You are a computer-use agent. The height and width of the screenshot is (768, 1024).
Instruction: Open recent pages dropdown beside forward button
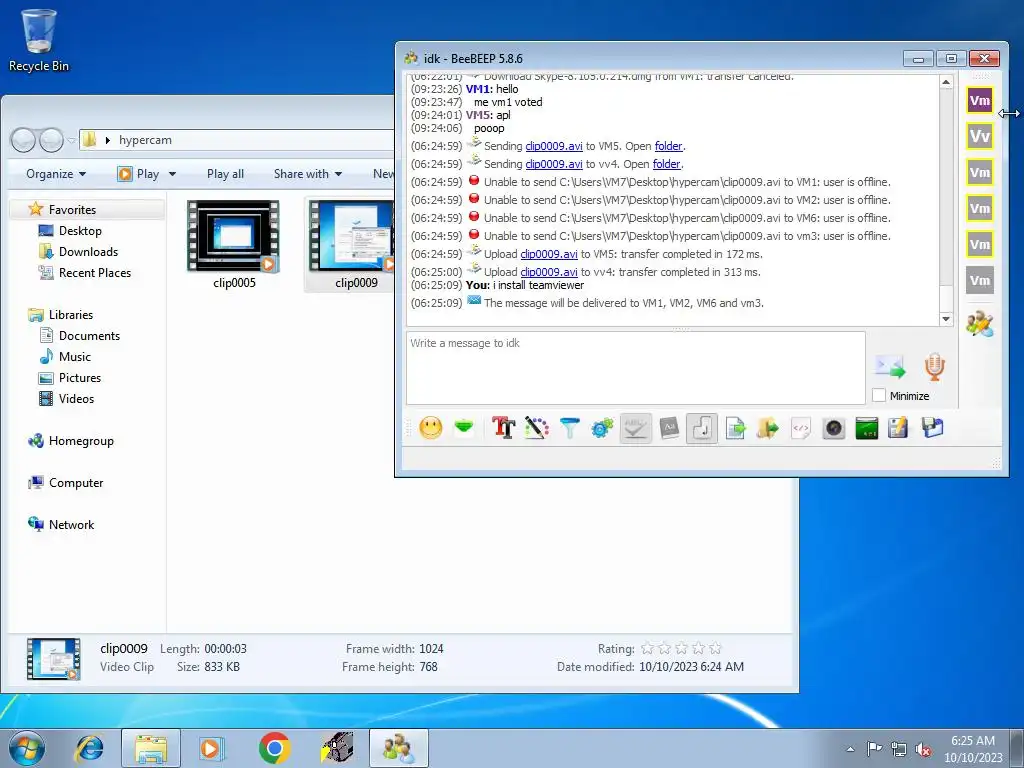pos(72,140)
